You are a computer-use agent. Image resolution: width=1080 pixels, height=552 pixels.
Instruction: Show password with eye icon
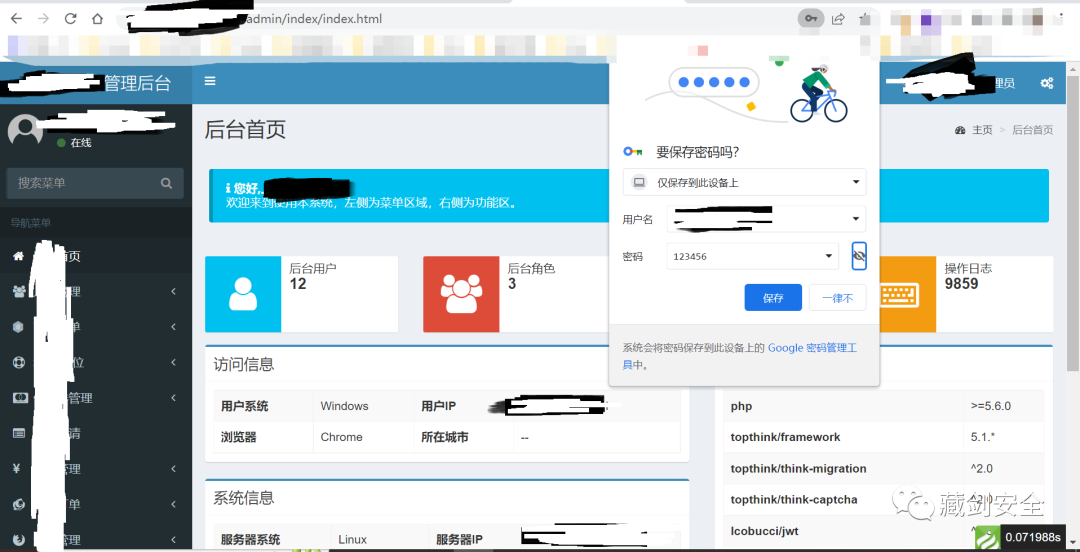pyautogui.click(x=859, y=256)
